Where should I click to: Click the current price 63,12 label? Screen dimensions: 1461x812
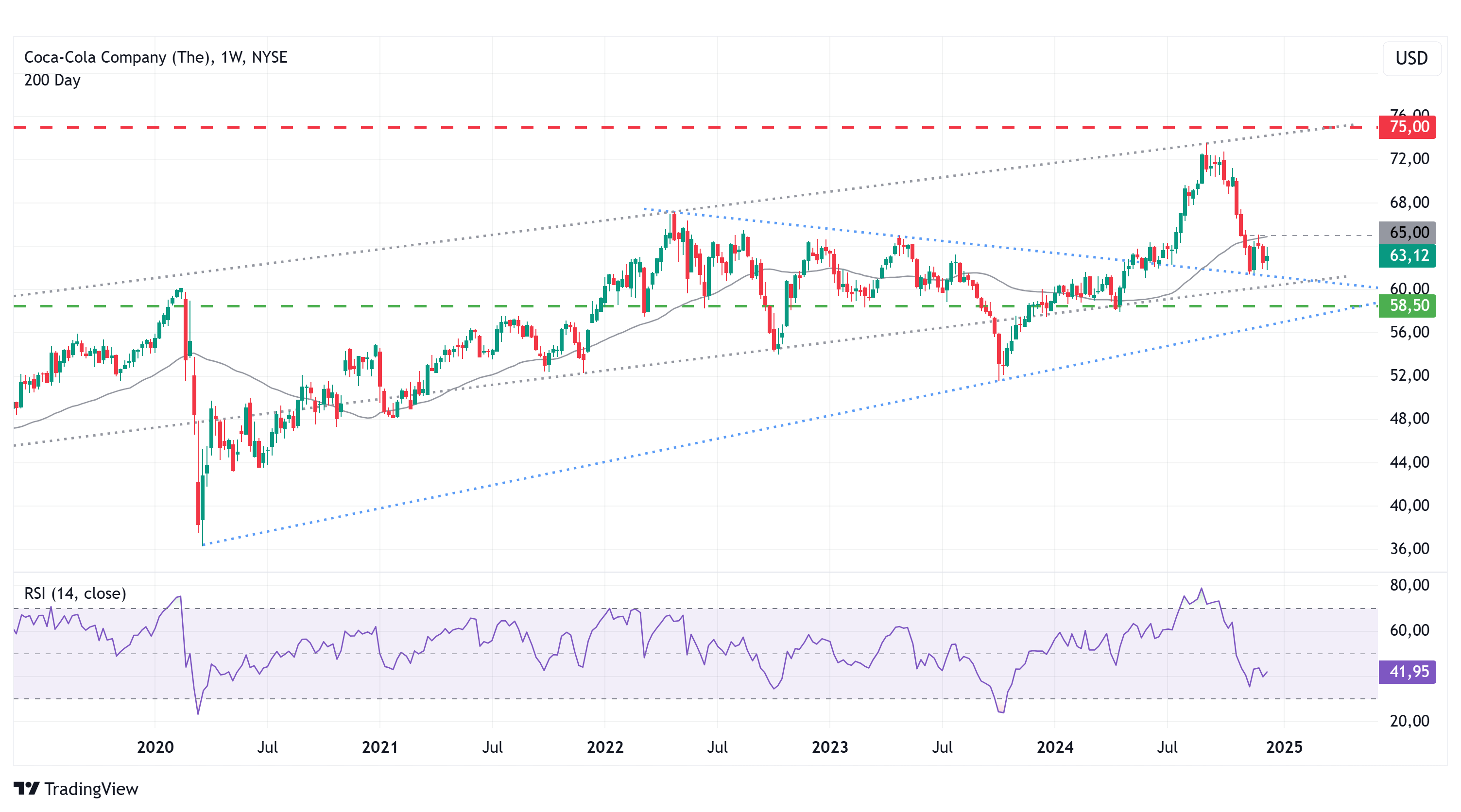[x=1407, y=256]
